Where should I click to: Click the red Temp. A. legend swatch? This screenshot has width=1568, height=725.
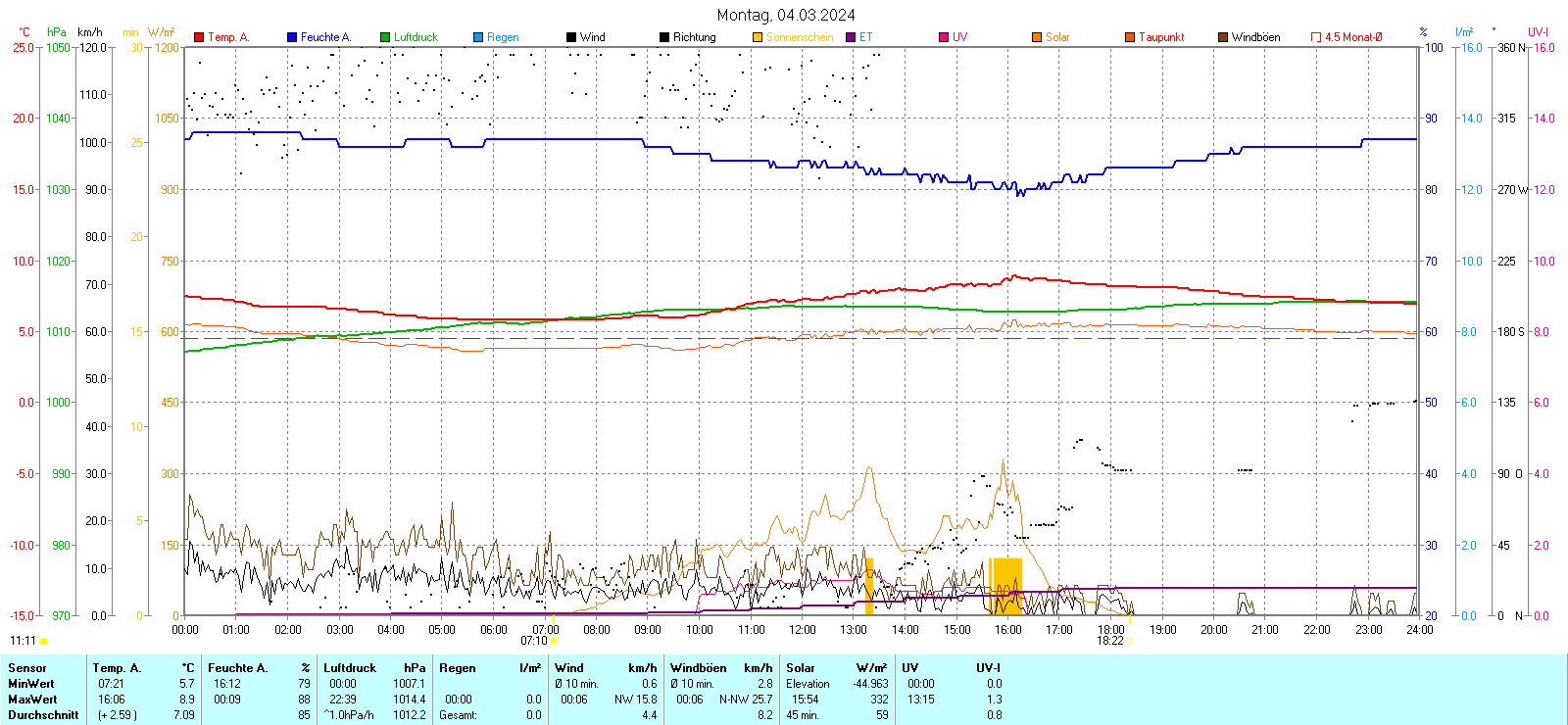pos(199,37)
